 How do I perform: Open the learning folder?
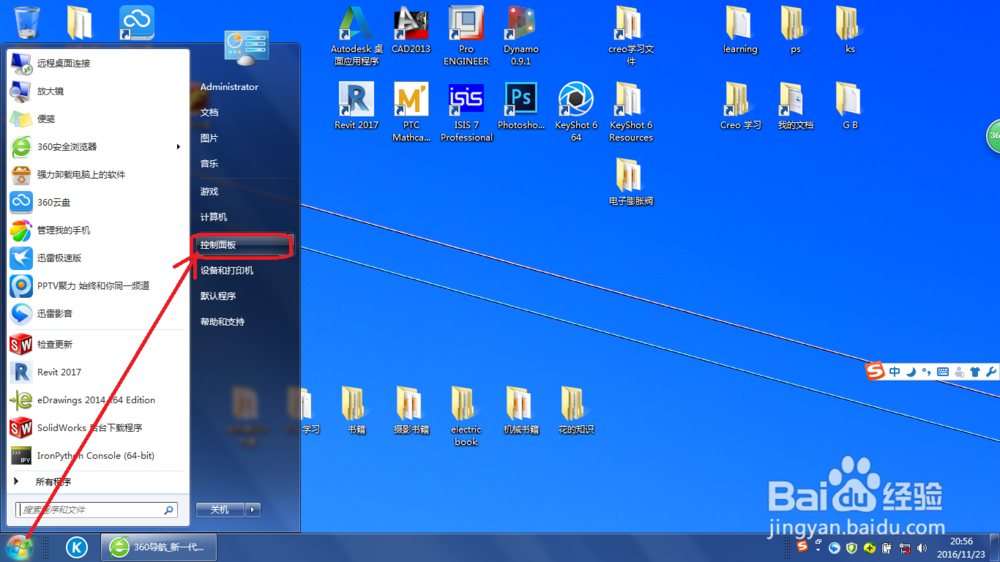740,31
